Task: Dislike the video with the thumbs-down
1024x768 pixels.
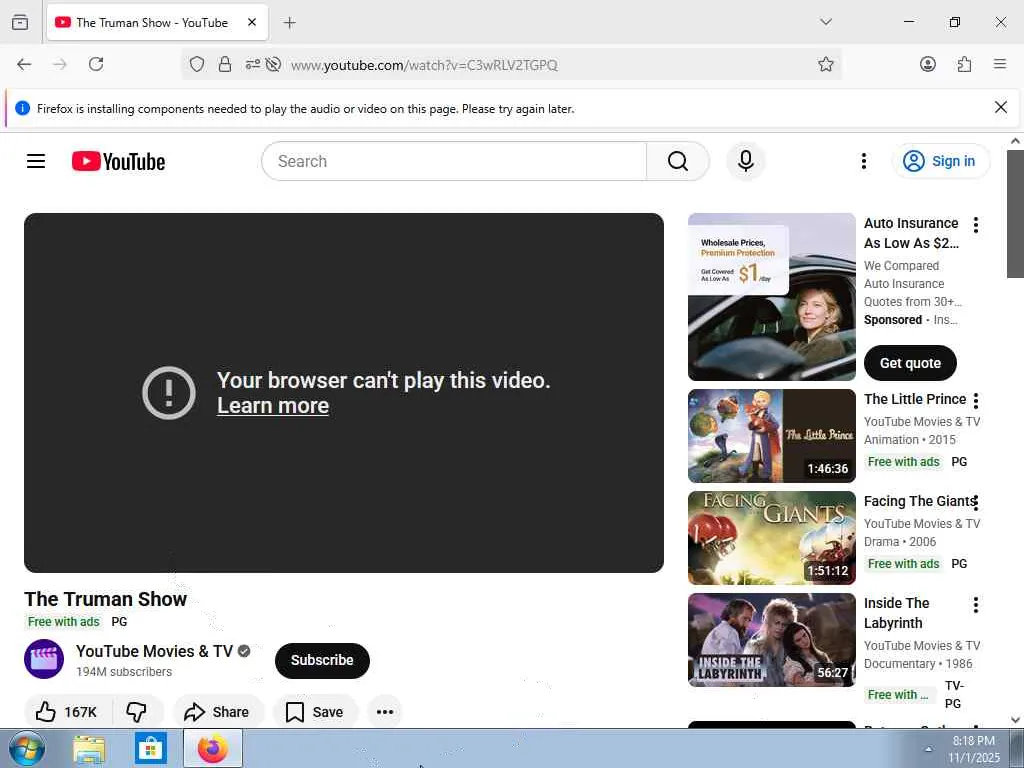Action: [x=136, y=712]
